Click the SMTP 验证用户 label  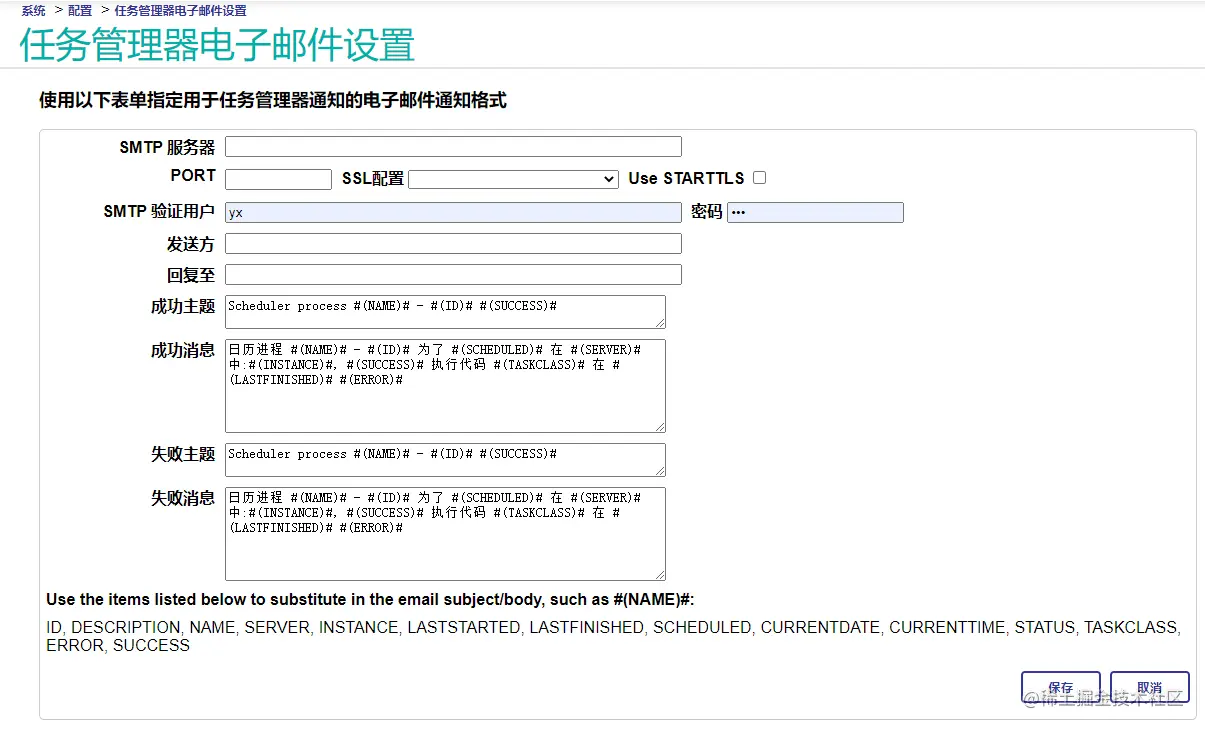click(159, 212)
